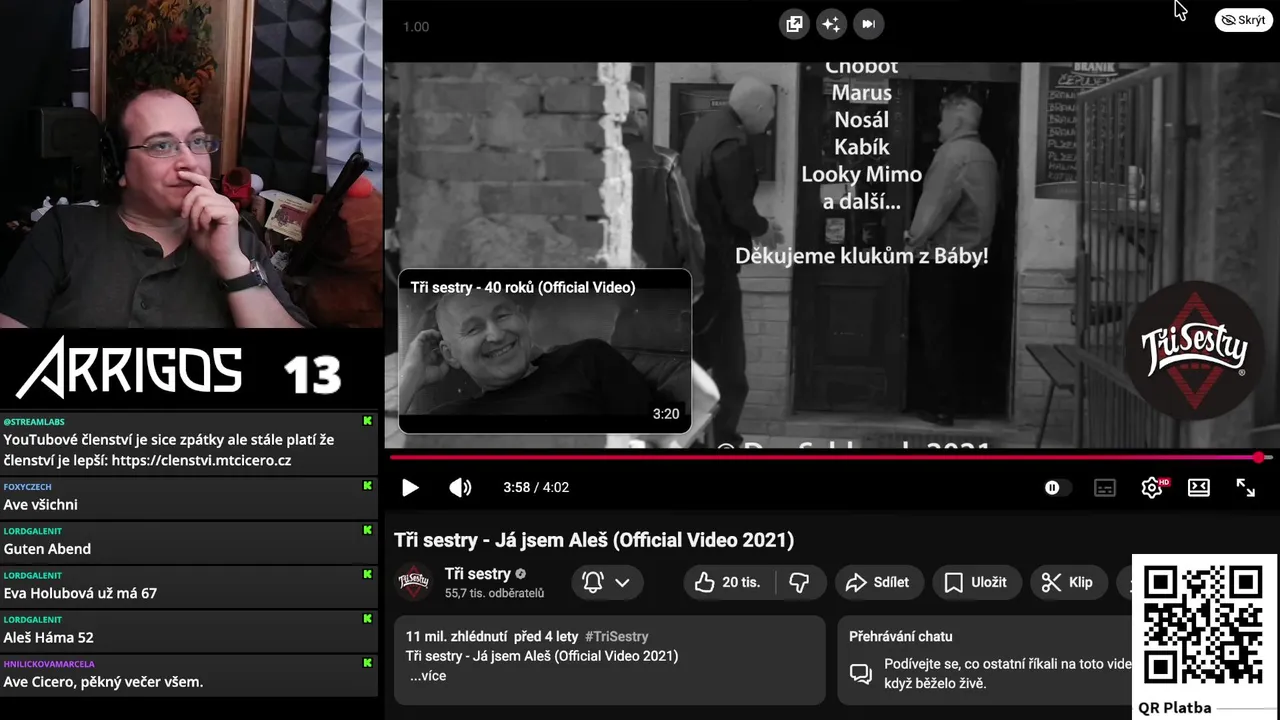
Task: Click the Tři Sestry logo watermark in video
Action: coord(1196,350)
